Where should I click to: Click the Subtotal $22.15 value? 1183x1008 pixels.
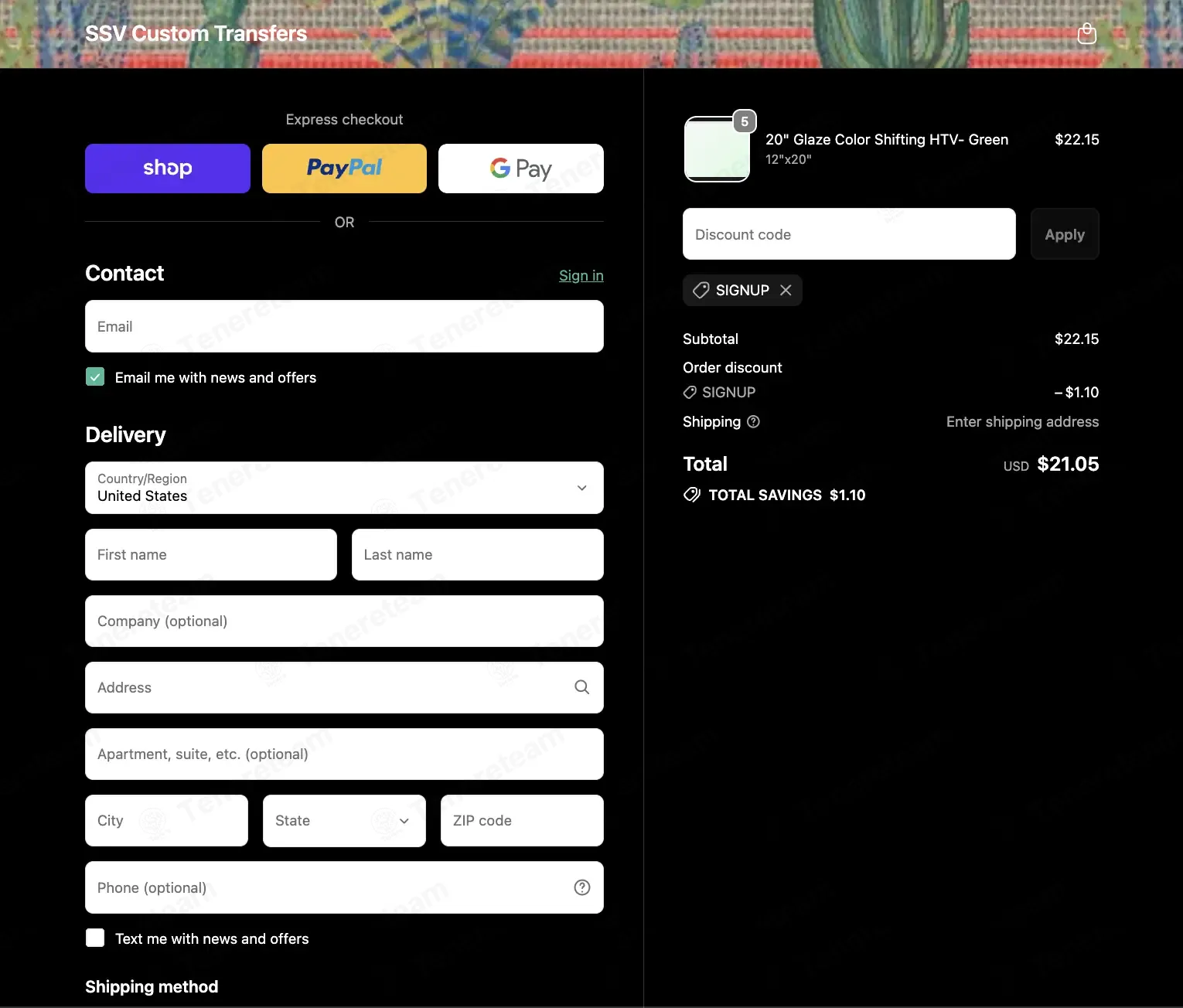(x=1076, y=339)
